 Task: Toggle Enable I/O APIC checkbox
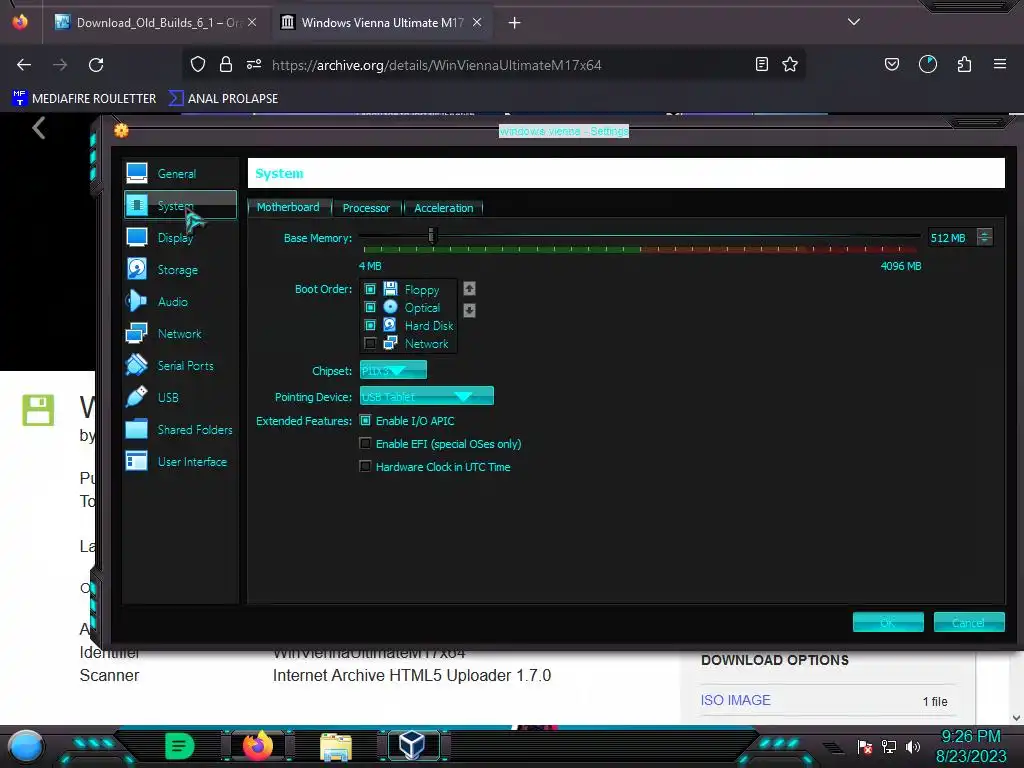[x=366, y=421]
